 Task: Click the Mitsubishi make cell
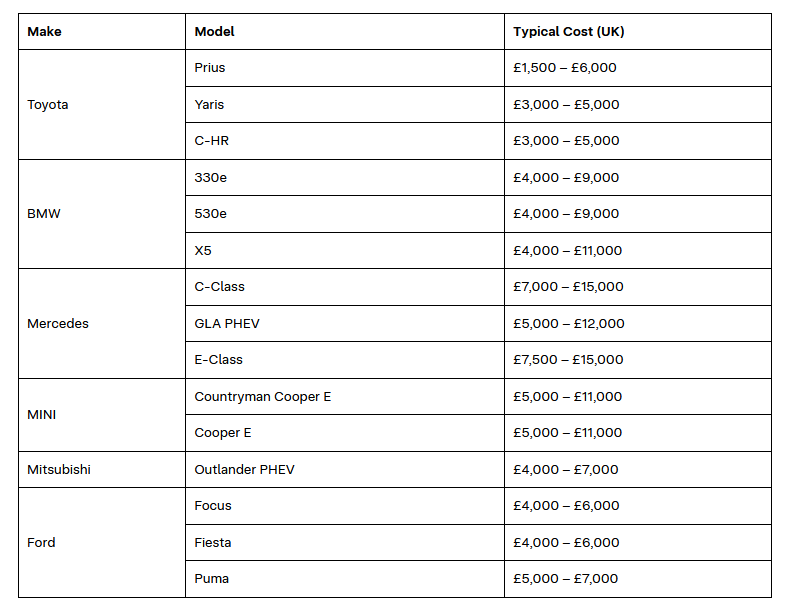(x=59, y=469)
